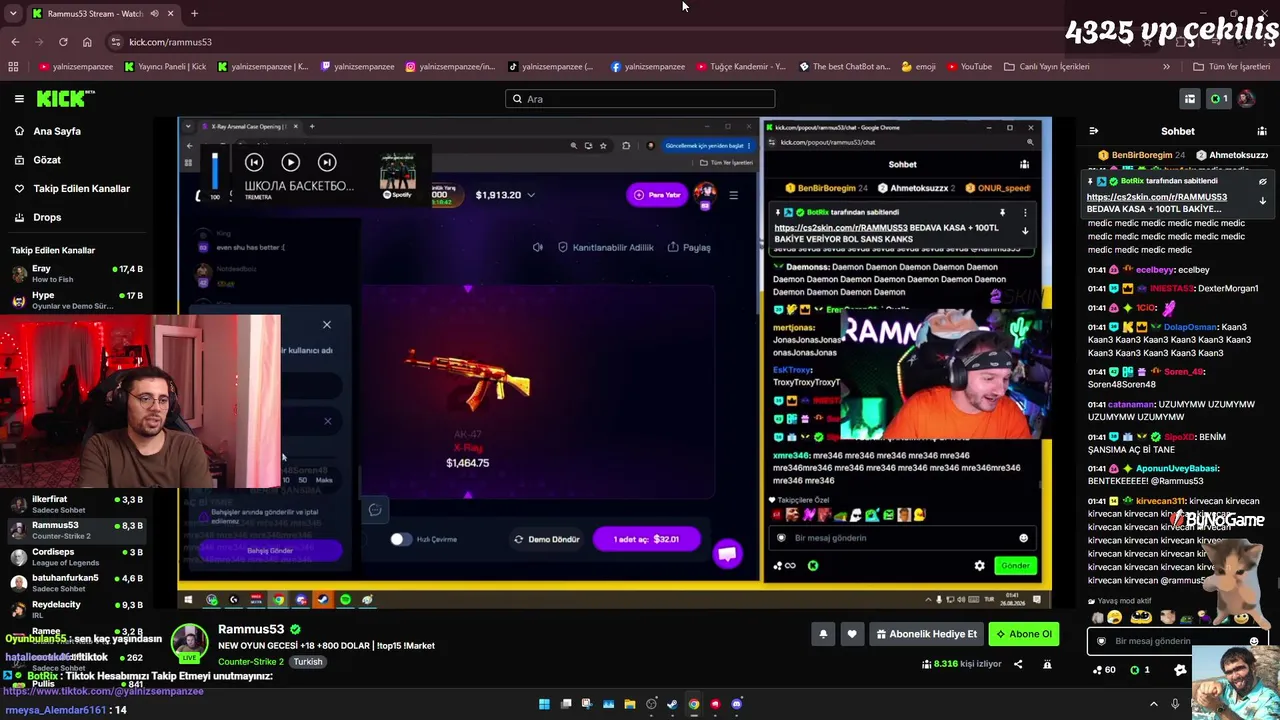Open the Kick dashboard layout icon
This screenshot has width=1280, height=720.
tap(1190, 99)
